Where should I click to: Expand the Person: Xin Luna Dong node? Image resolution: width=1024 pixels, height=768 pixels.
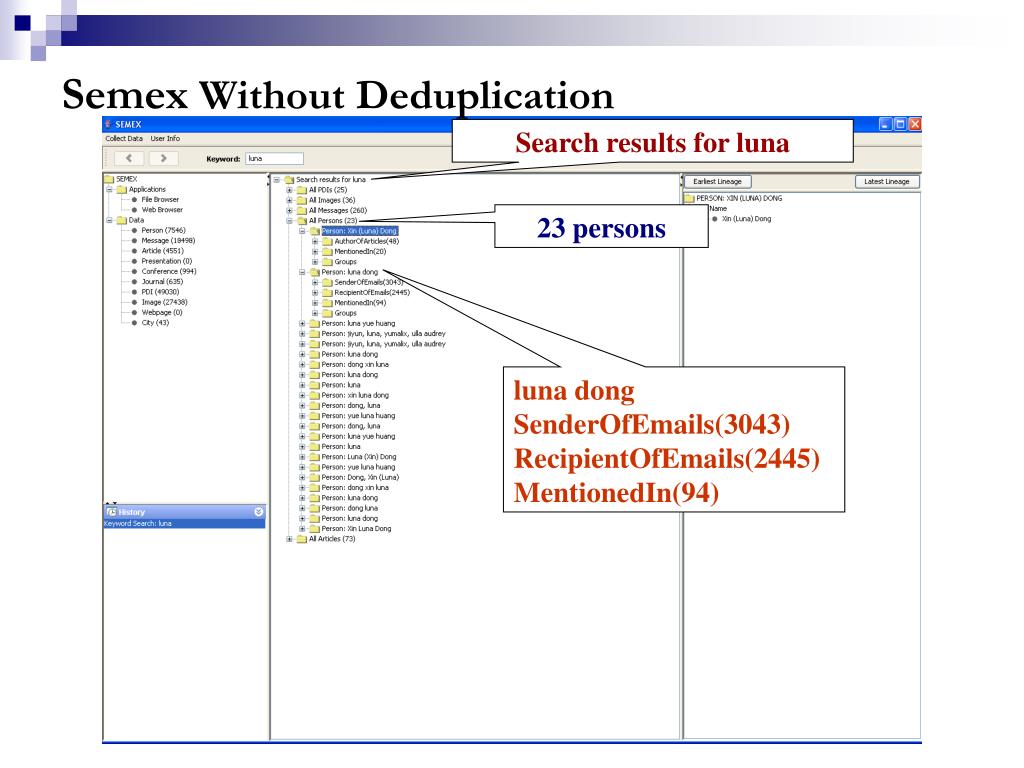[302, 528]
